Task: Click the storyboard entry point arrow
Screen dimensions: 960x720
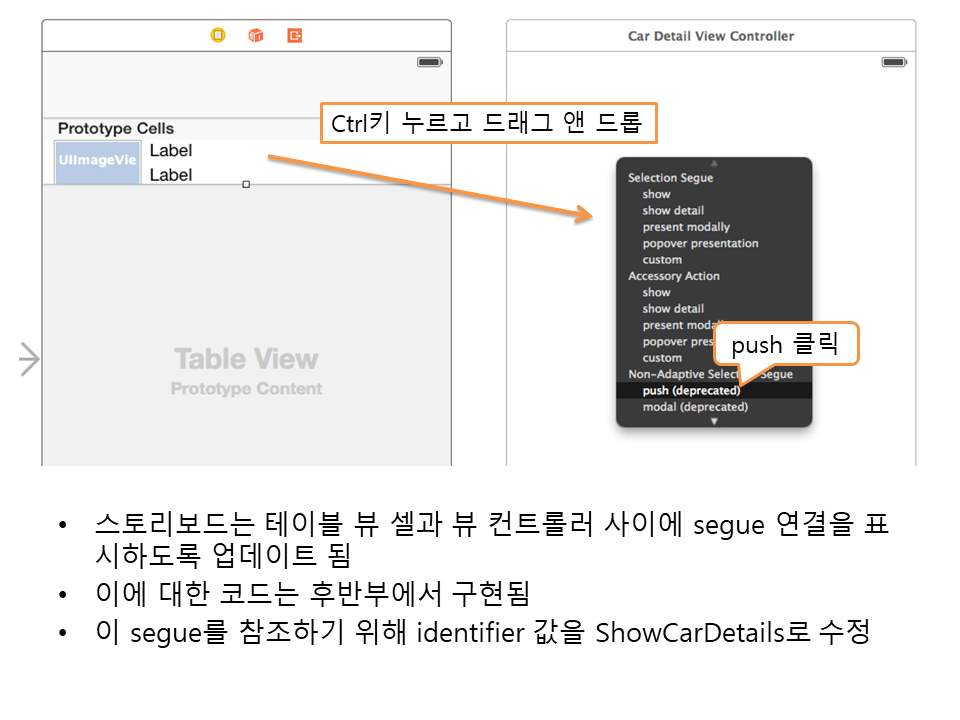Action: click(x=29, y=359)
